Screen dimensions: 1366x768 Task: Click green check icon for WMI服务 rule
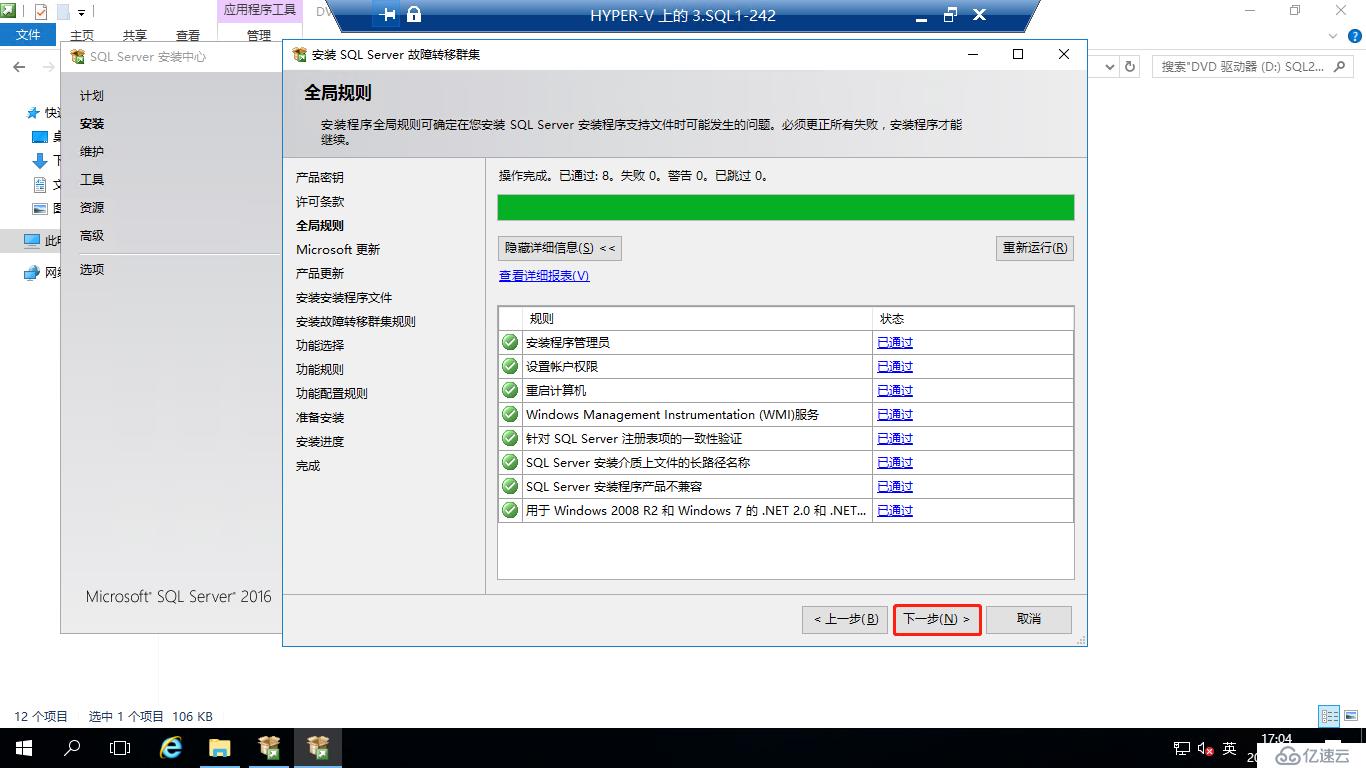(510, 414)
